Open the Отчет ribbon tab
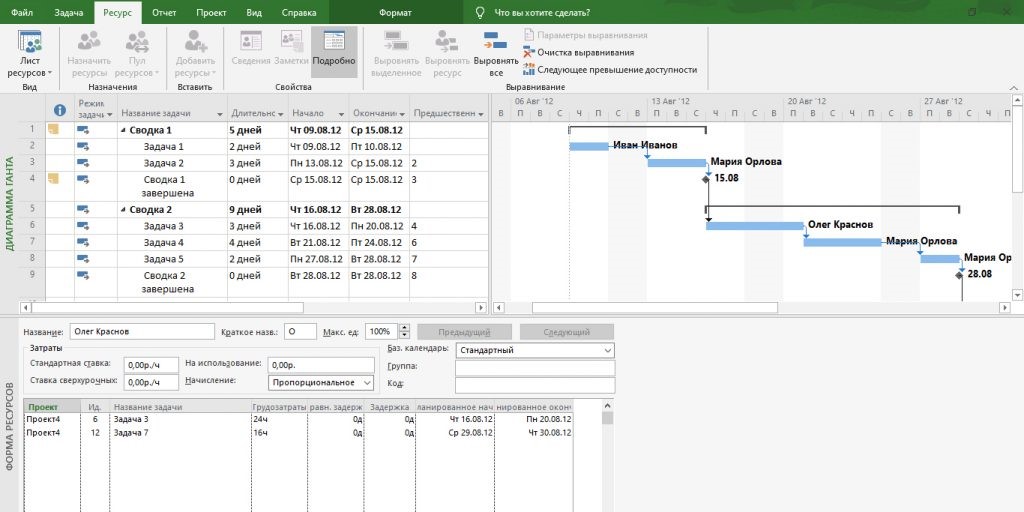The image size is (1024, 512). click(x=164, y=12)
